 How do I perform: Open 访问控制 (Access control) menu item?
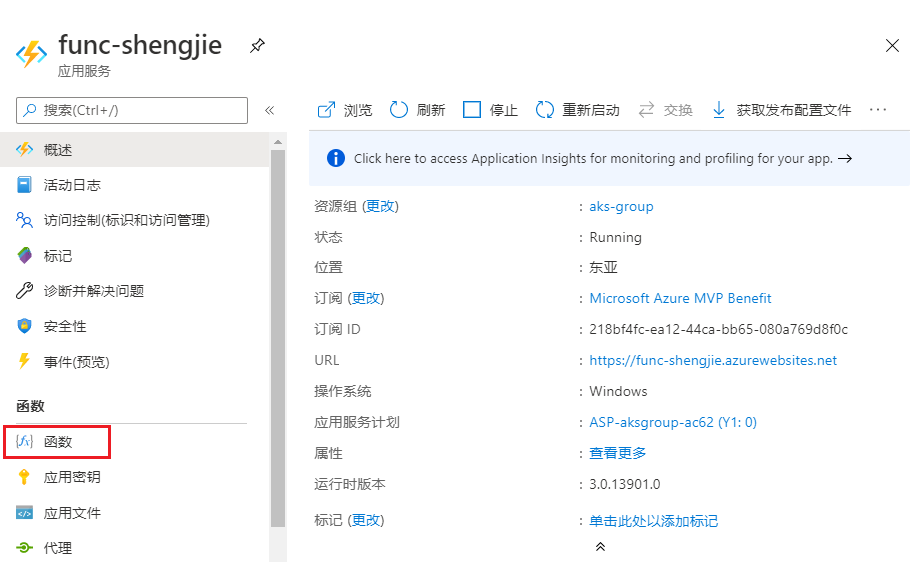[126, 220]
